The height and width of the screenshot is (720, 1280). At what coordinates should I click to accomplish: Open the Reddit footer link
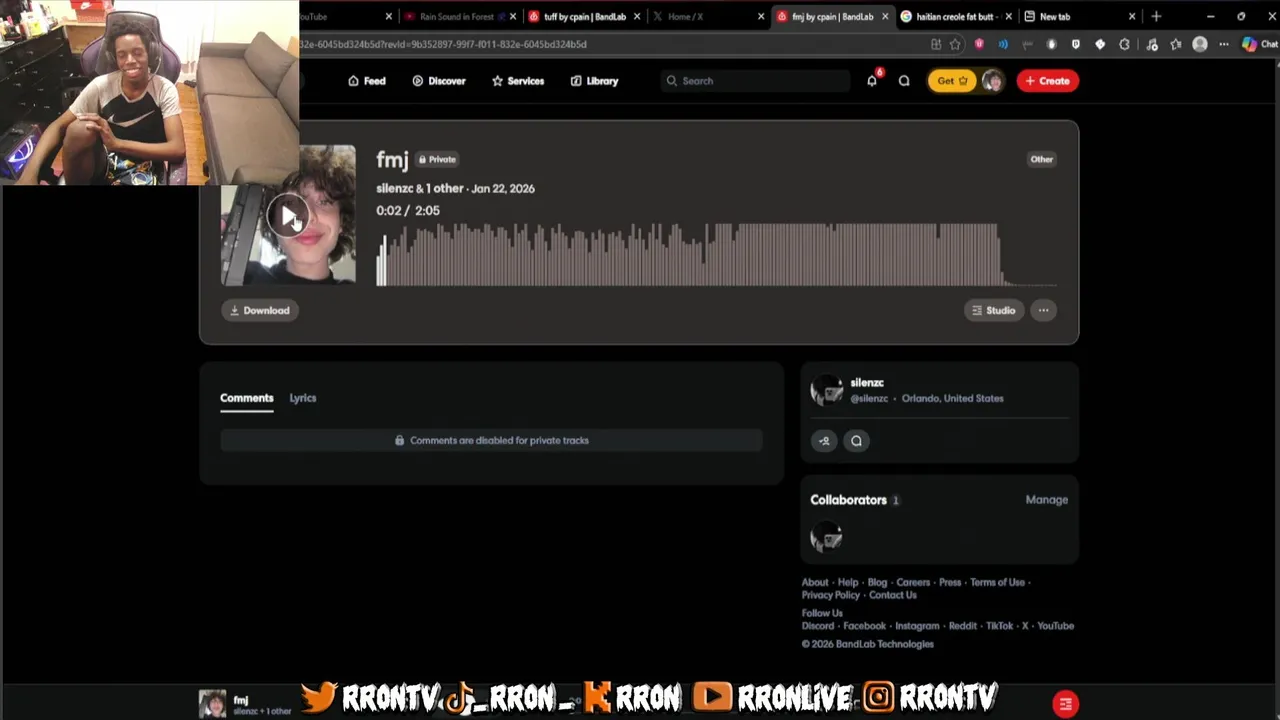coord(962,626)
